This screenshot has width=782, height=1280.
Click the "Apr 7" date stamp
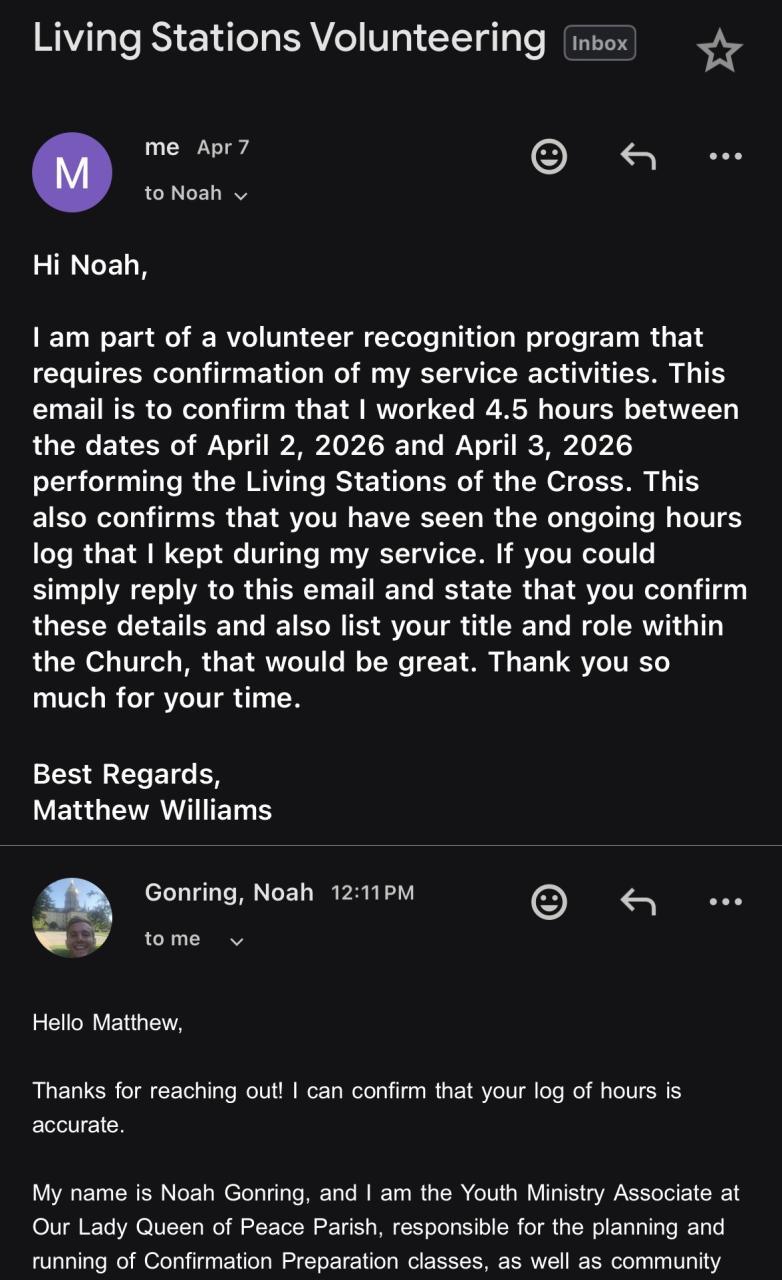(223, 148)
